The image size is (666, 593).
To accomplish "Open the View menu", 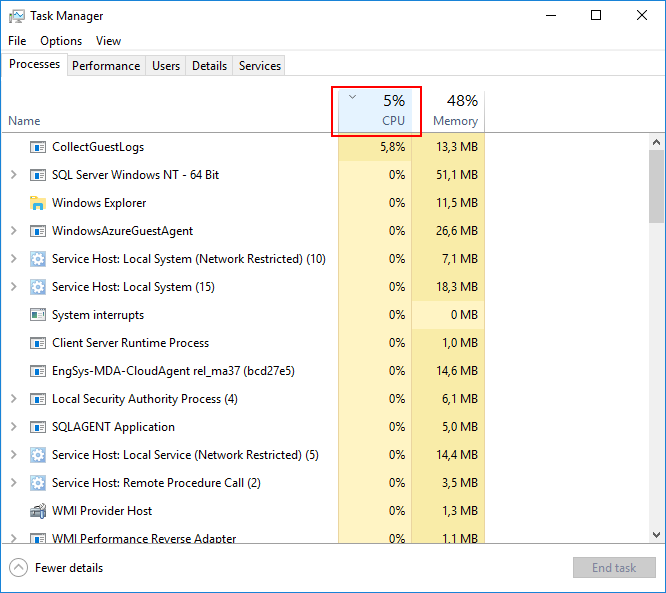I will pos(108,41).
